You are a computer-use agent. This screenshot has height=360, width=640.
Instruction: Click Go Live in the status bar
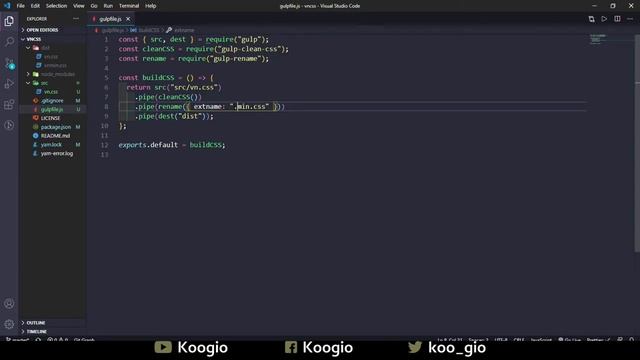[569, 340]
